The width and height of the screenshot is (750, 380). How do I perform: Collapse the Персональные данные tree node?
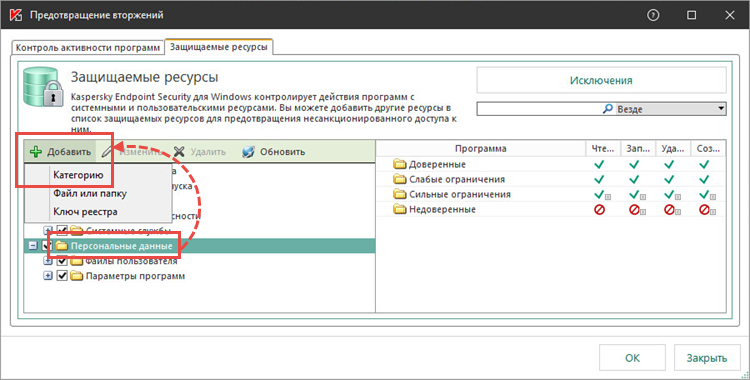point(33,246)
